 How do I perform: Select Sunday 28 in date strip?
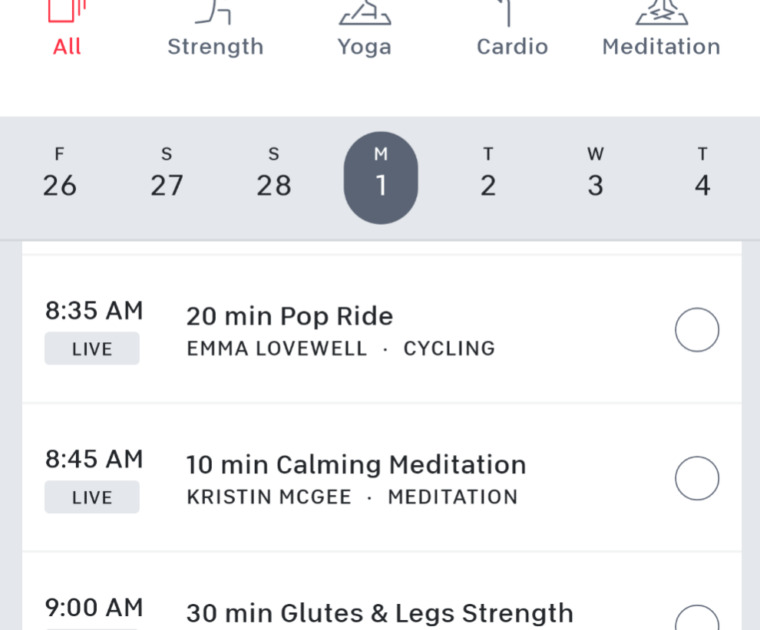(274, 173)
